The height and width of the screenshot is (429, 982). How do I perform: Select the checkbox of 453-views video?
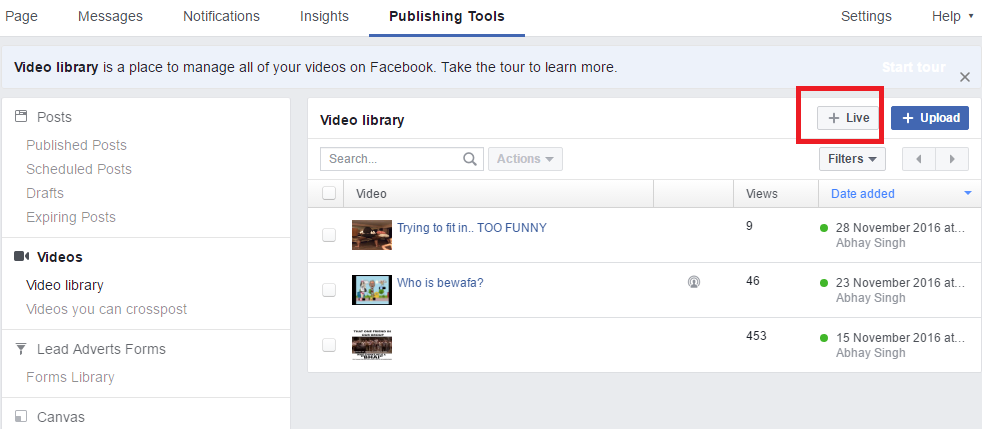coord(329,345)
